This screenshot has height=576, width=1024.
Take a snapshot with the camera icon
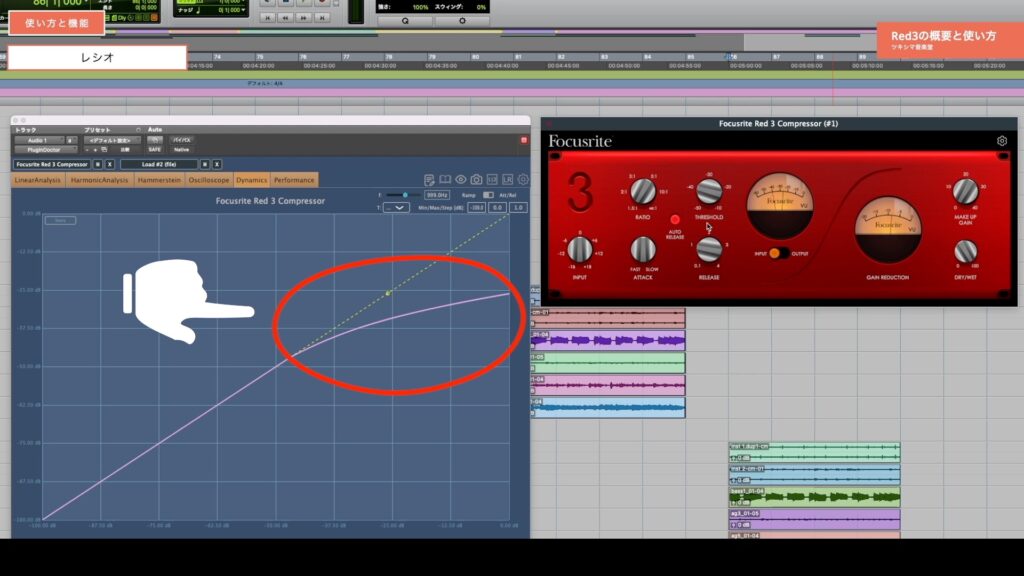click(x=476, y=180)
